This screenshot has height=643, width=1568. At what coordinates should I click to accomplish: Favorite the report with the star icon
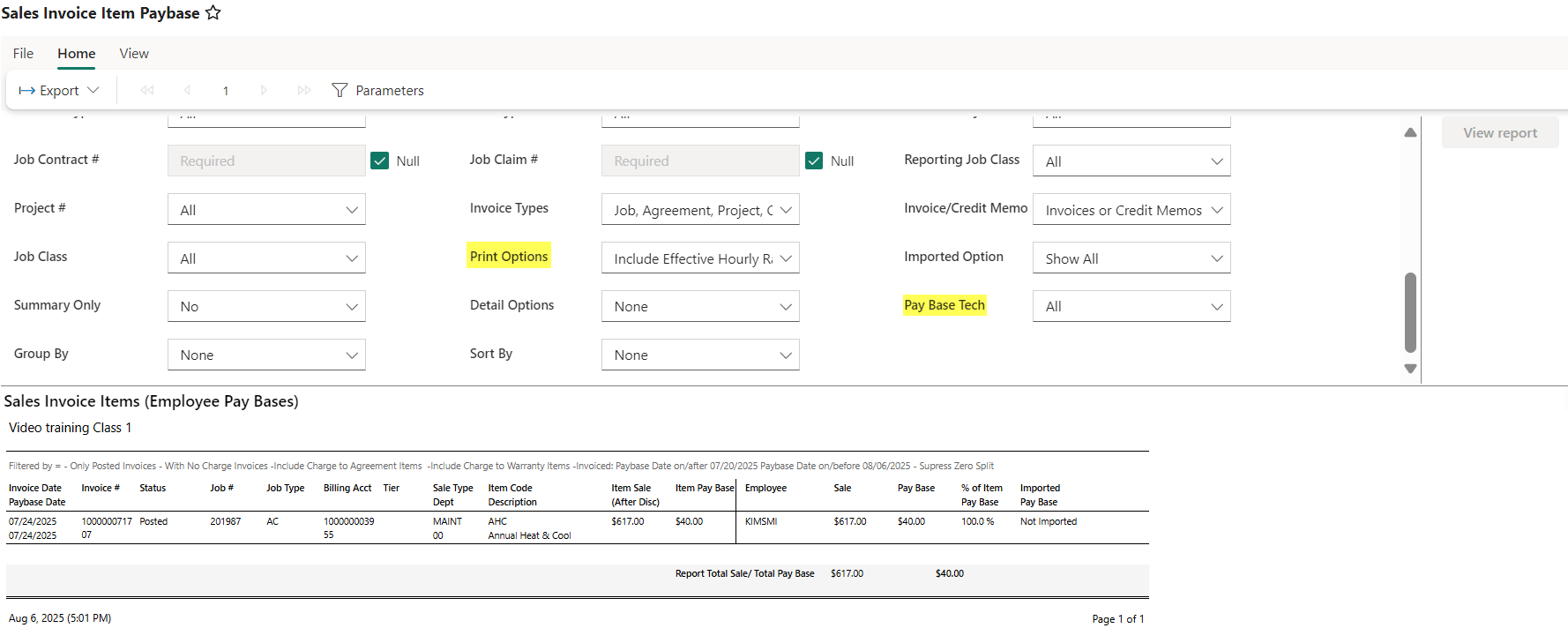point(213,13)
